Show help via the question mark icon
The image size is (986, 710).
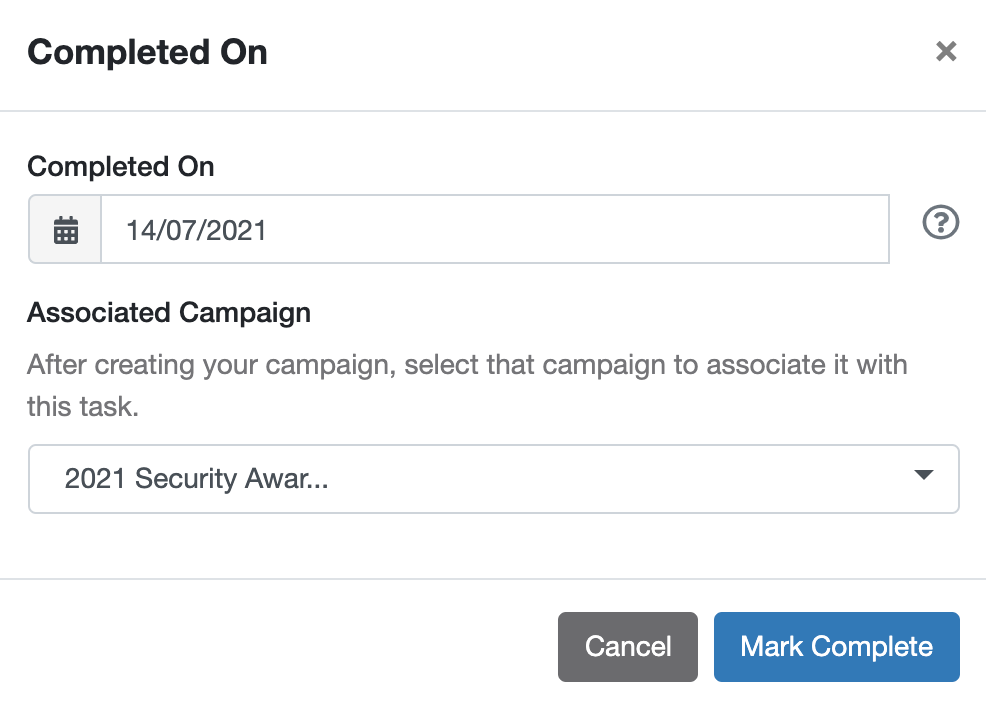pyautogui.click(x=941, y=222)
